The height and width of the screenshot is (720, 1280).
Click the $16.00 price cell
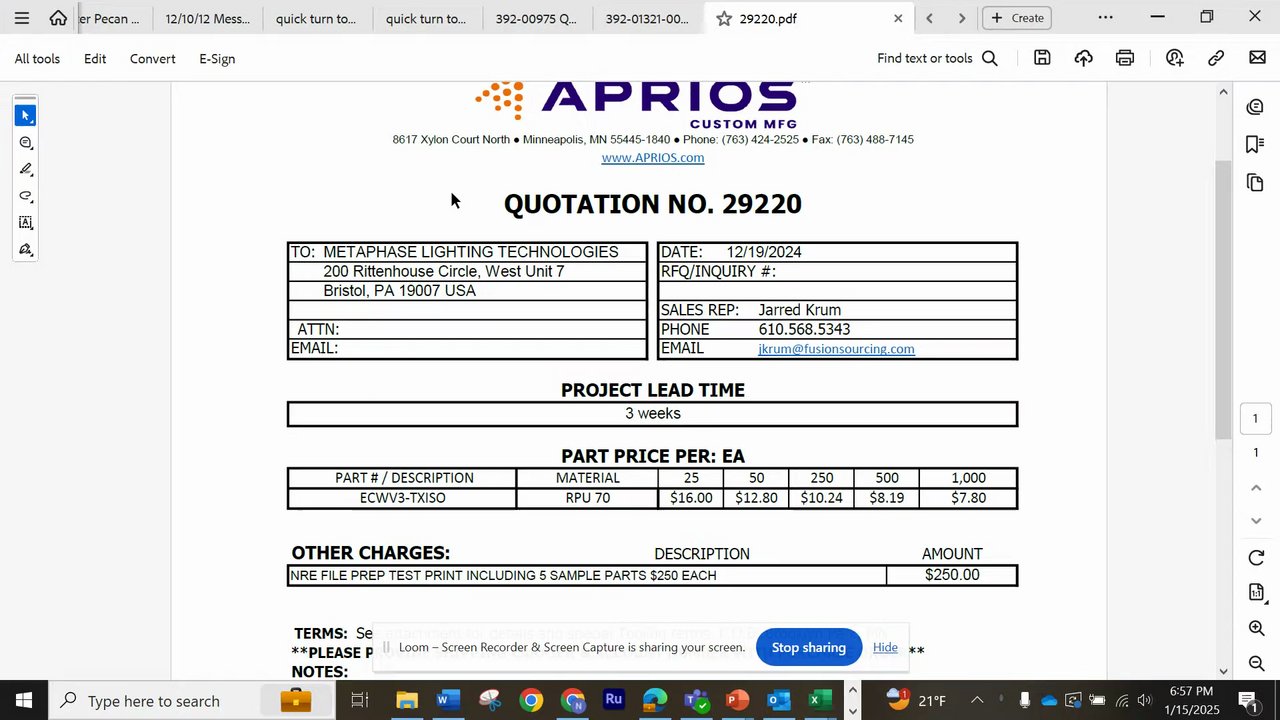click(691, 498)
